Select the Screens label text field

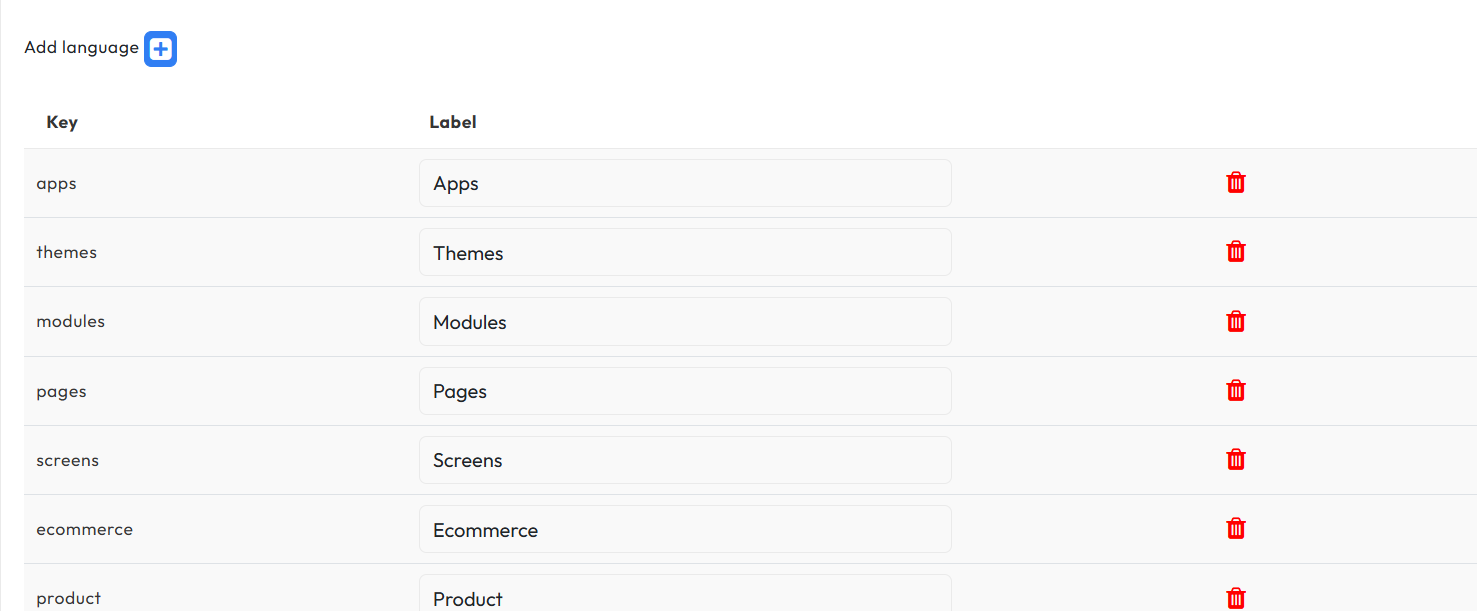tap(685, 460)
